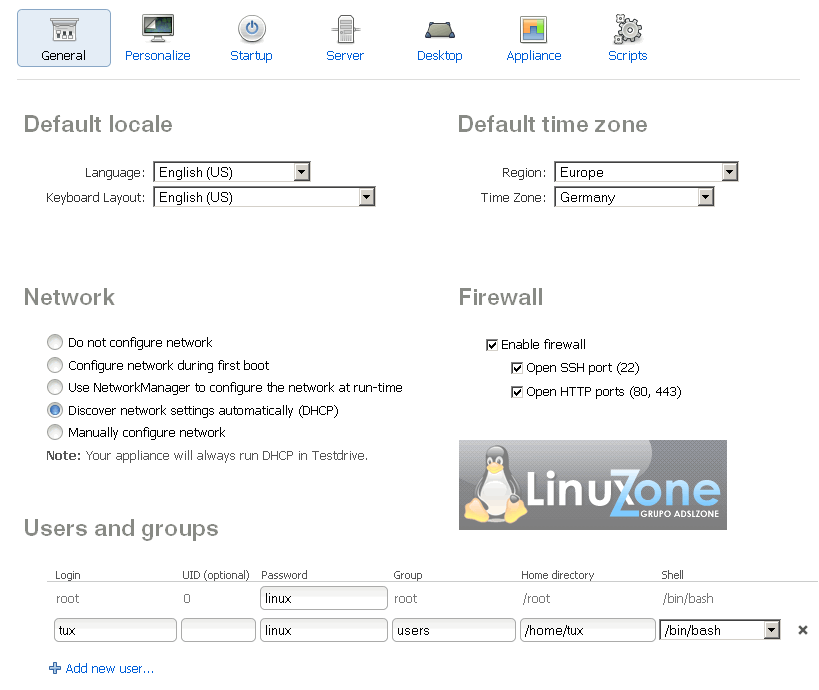Viewport: 819px width, 690px height.
Task: Select Configure network during first boot
Action: [x=55, y=365]
